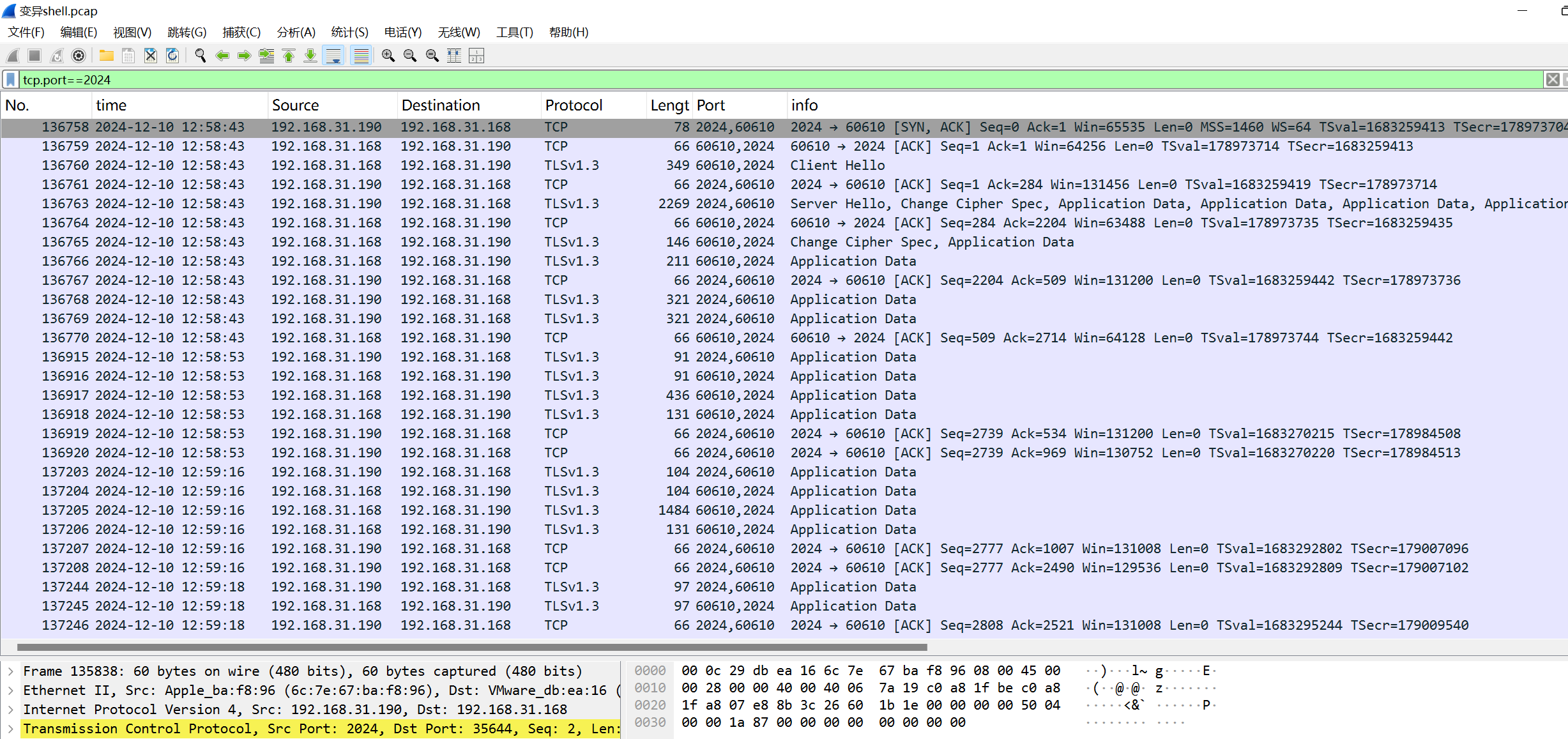Open a capture file with folder icon
Screen dimensions: 1568x739
[x=106, y=56]
